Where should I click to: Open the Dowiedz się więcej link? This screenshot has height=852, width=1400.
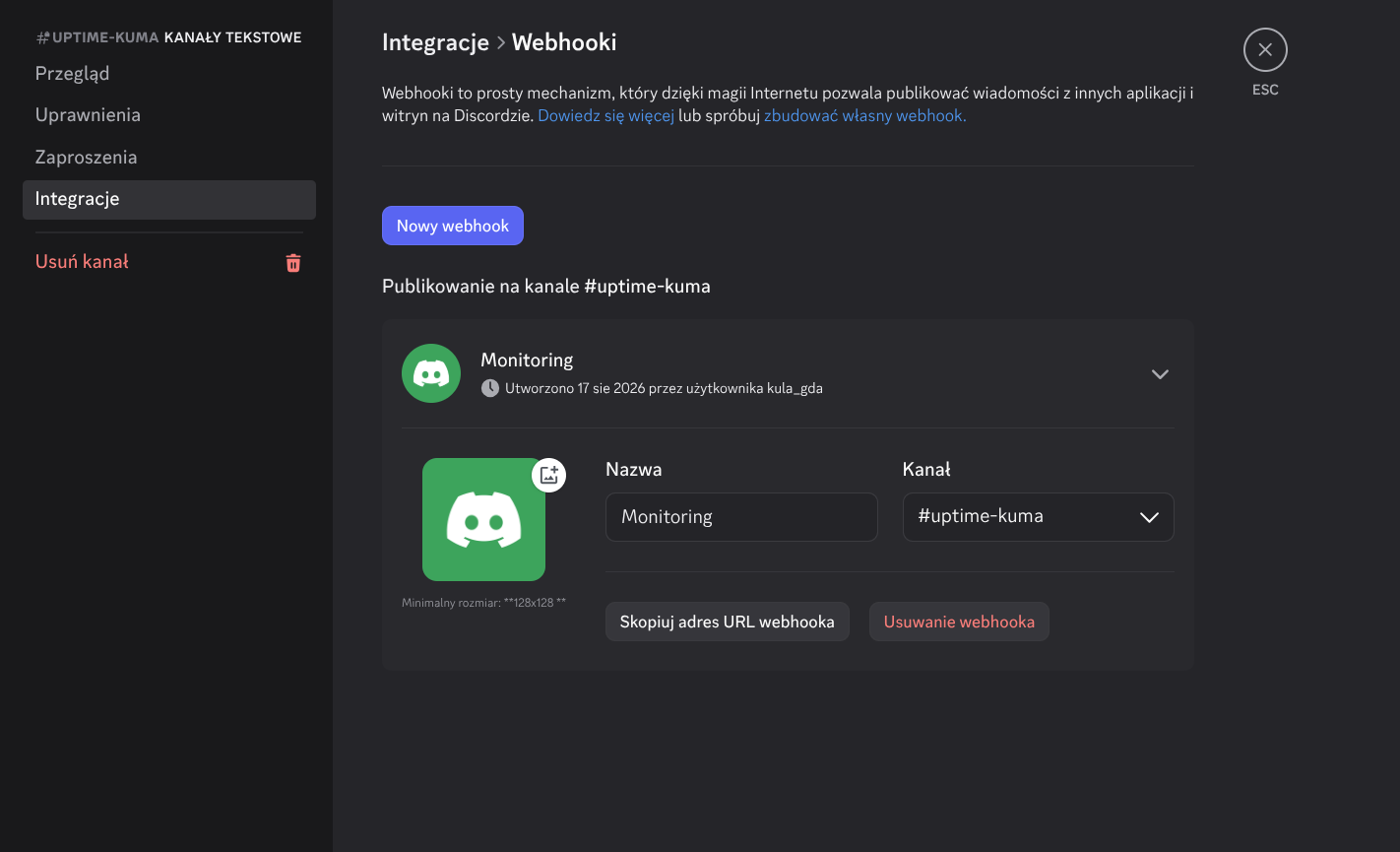(605, 116)
